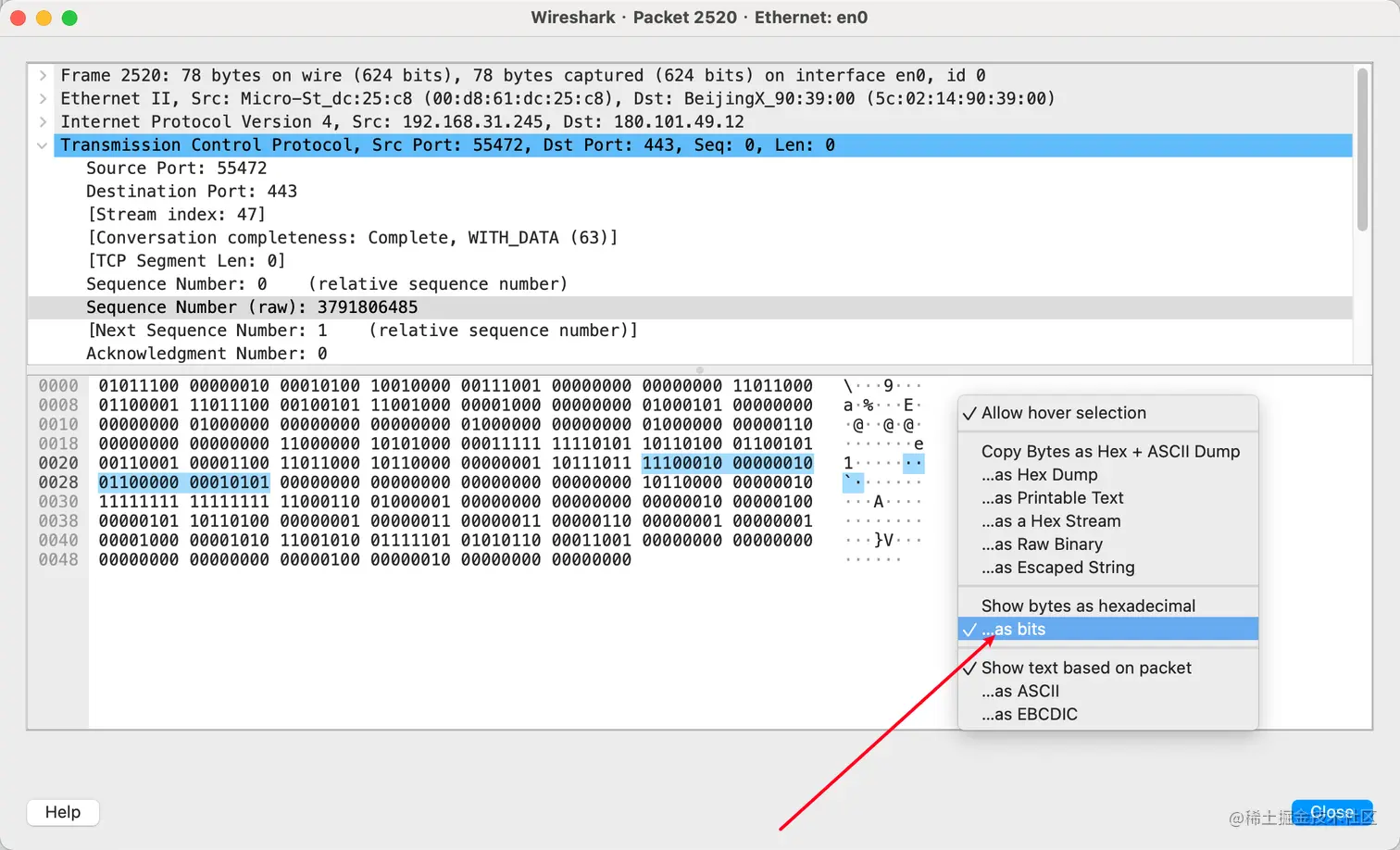Viewport: 1400px width, 850px height.
Task: Select the Conversation completeness row
Action: [690, 237]
